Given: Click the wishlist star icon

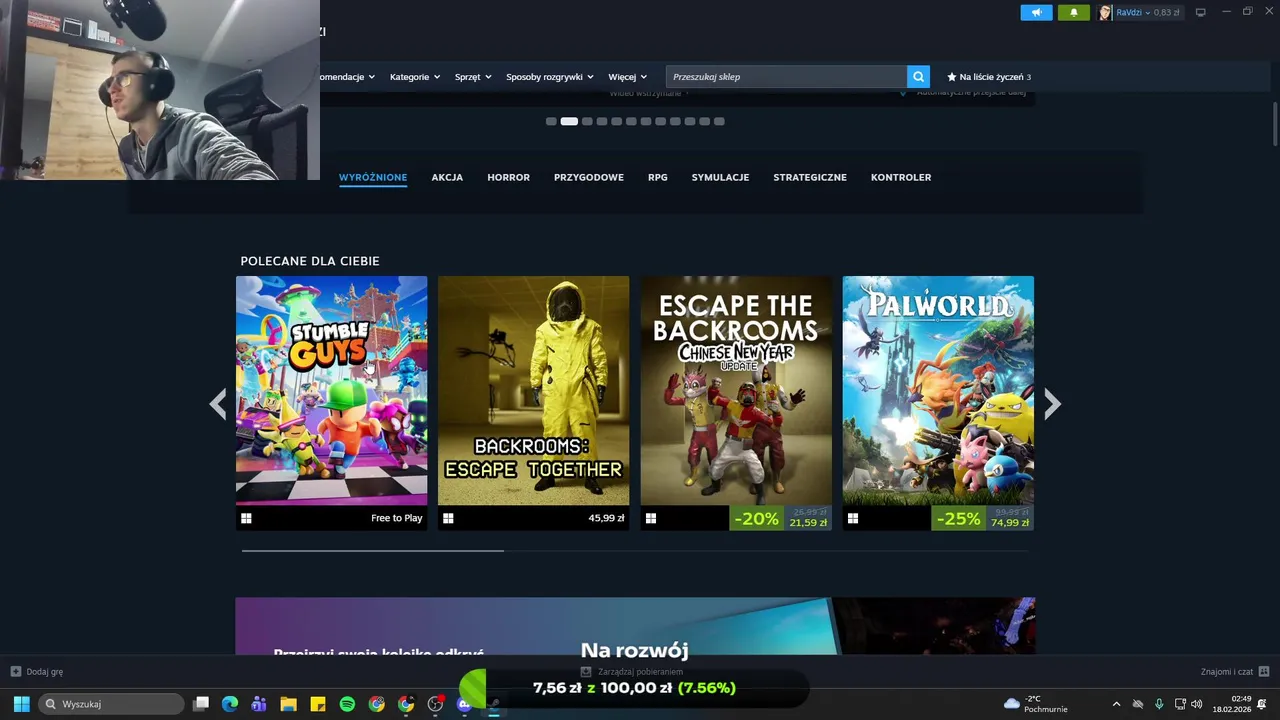Looking at the screenshot, I should [952, 77].
